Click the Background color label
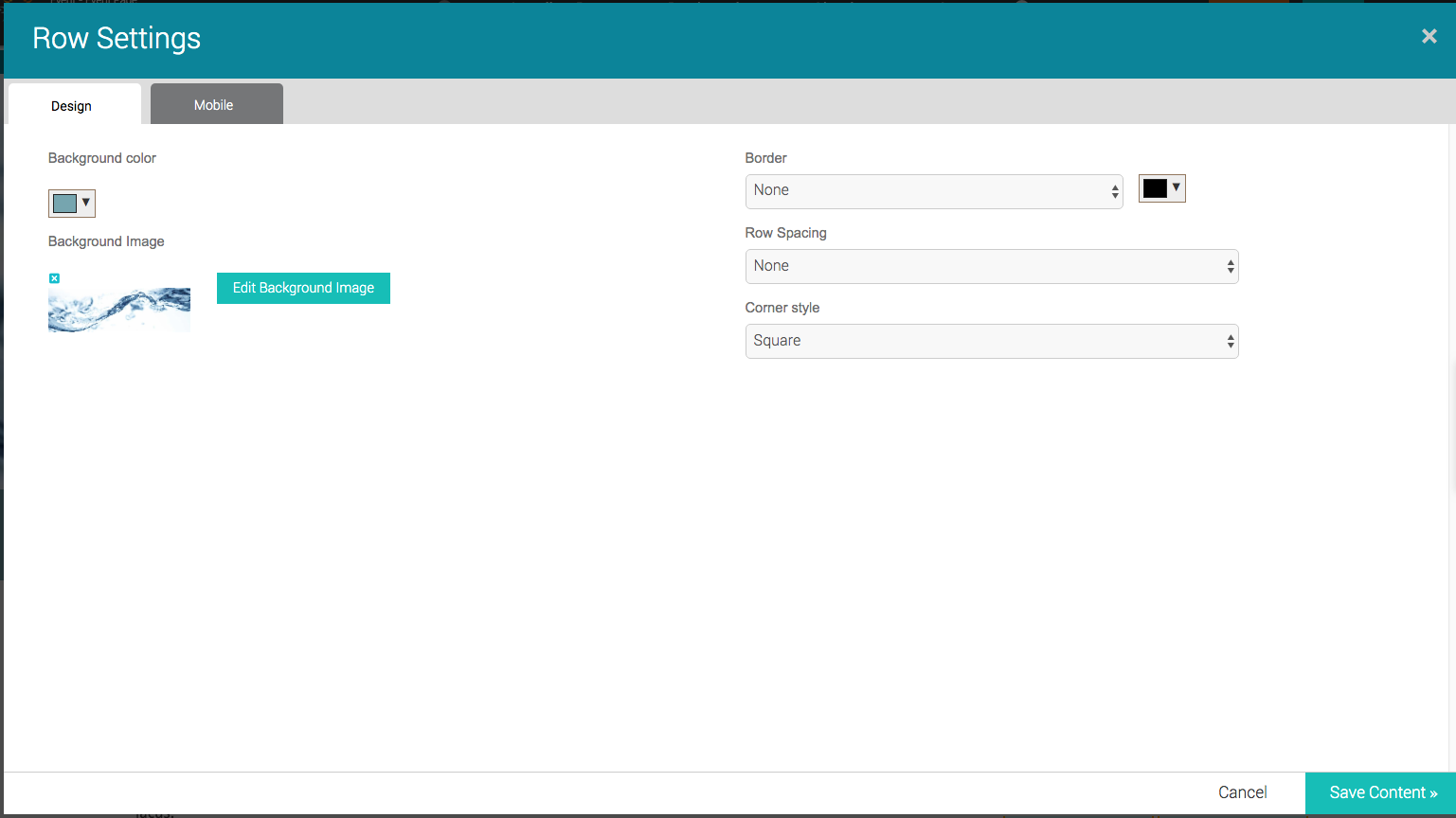This screenshot has height=818, width=1456. pyautogui.click(x=102, y=158)
